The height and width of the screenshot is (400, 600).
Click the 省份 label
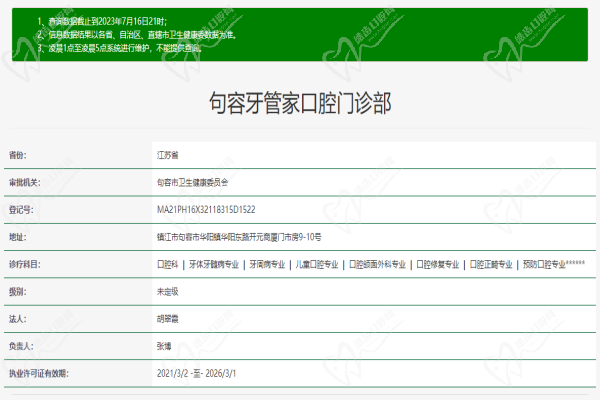(x=18, y=155)
